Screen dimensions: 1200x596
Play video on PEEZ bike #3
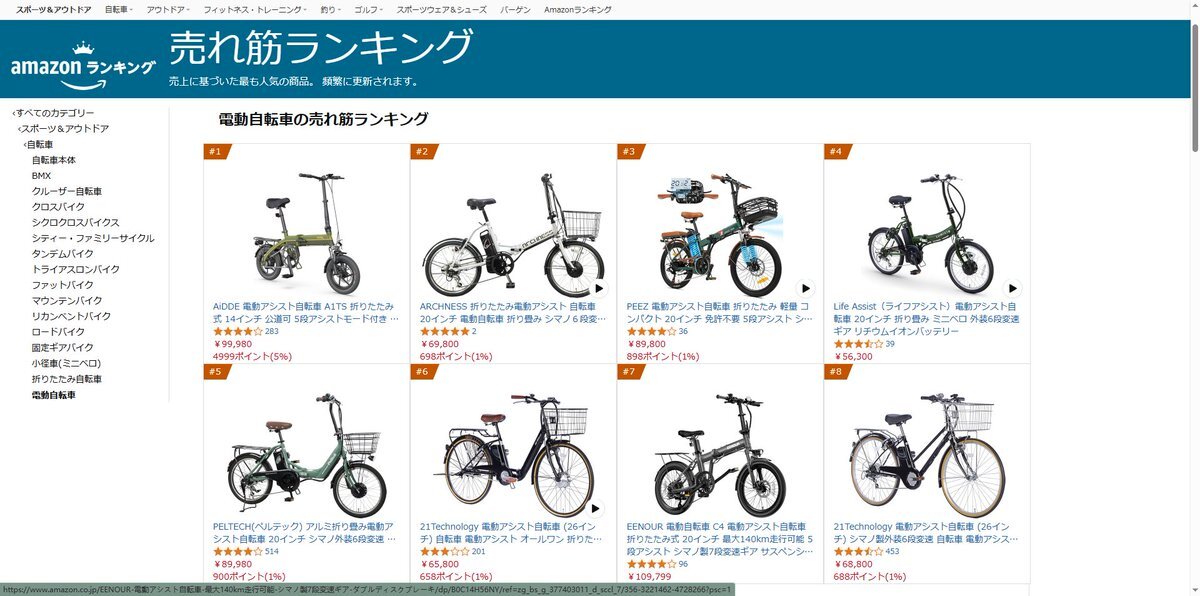pos(806,288)
